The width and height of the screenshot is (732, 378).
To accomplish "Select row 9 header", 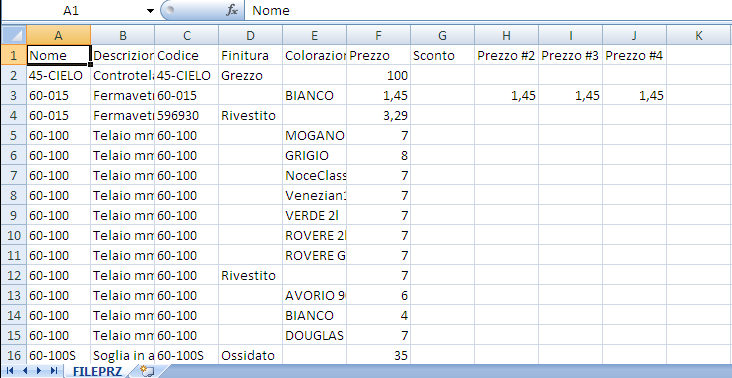I will pyautogui.click(x=14, y=216).
